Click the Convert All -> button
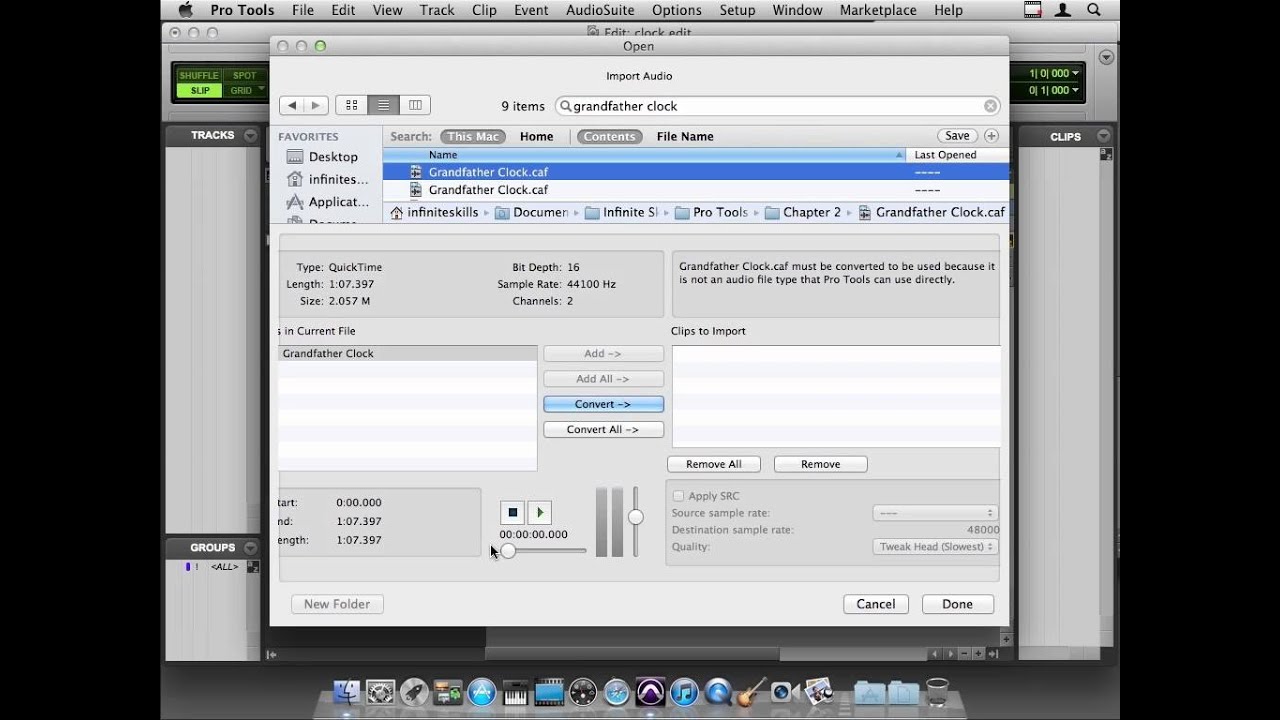Image resolution: width=1280 pixels, height=720 pixels. point(603,429)
